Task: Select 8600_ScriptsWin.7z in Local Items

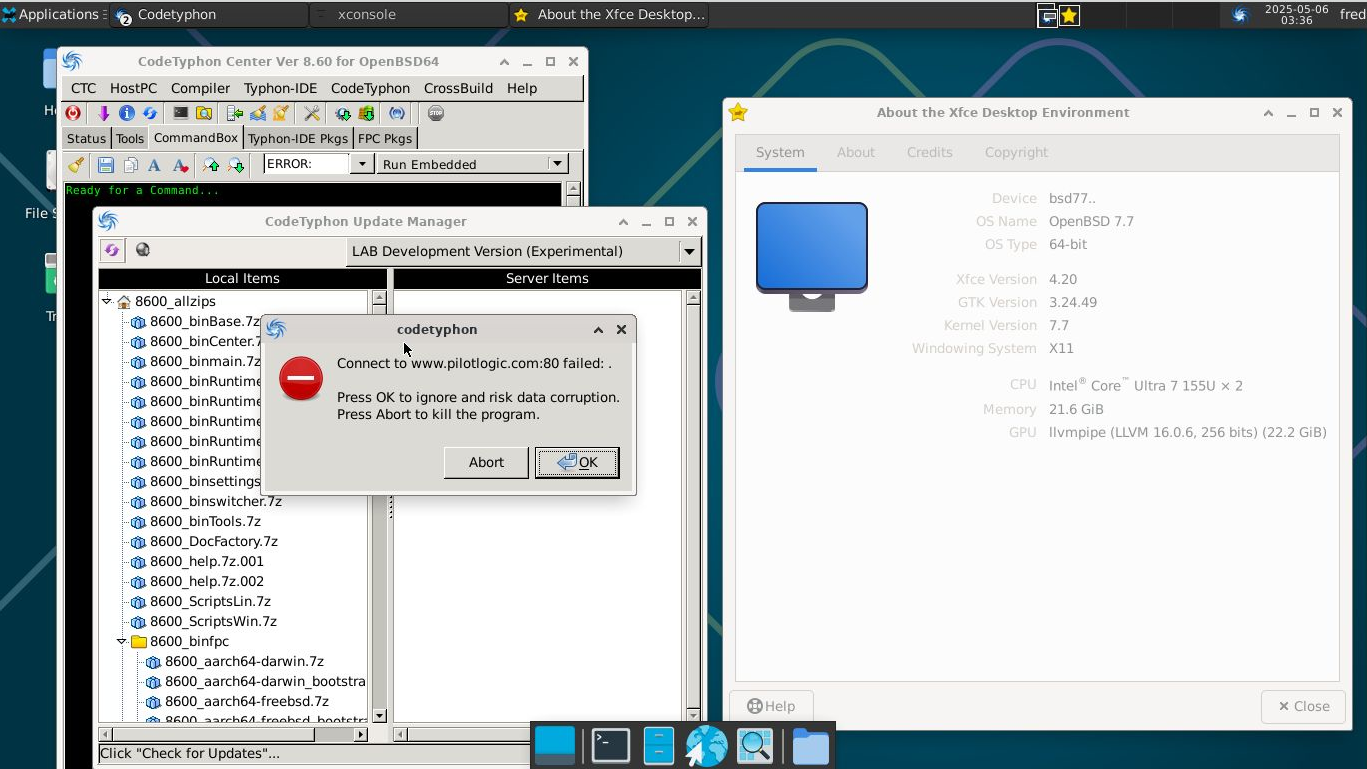Action: point(213,621)
